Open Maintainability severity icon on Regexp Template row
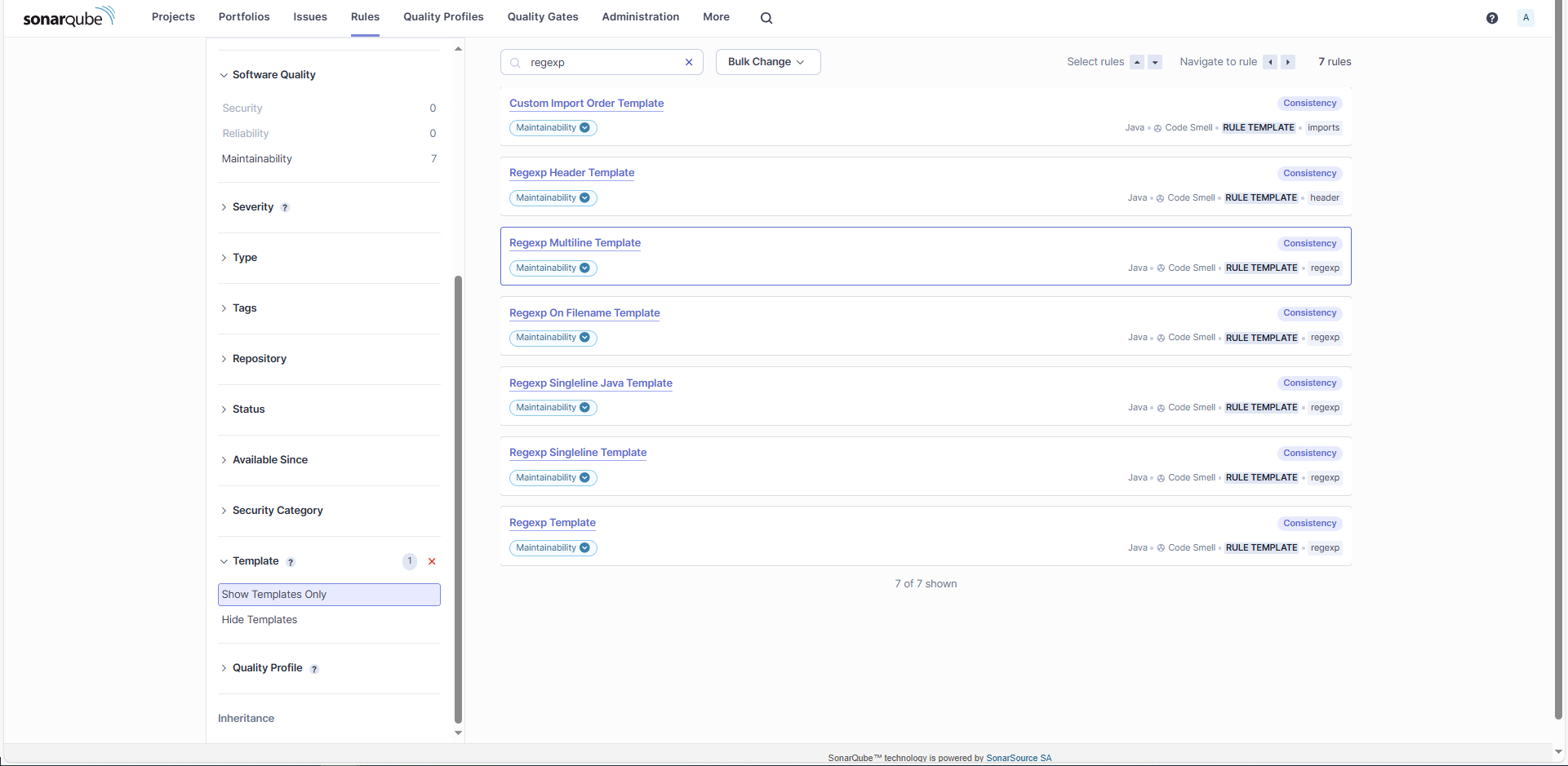 coord(584,548)
